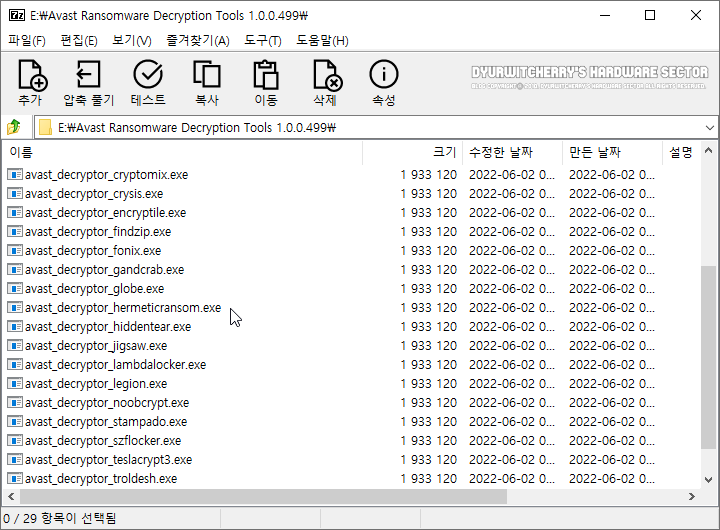Select file name avast_decryptor_legion.exe
The height and width of the screenshot is (530, 720).
[x=96, y=383]
